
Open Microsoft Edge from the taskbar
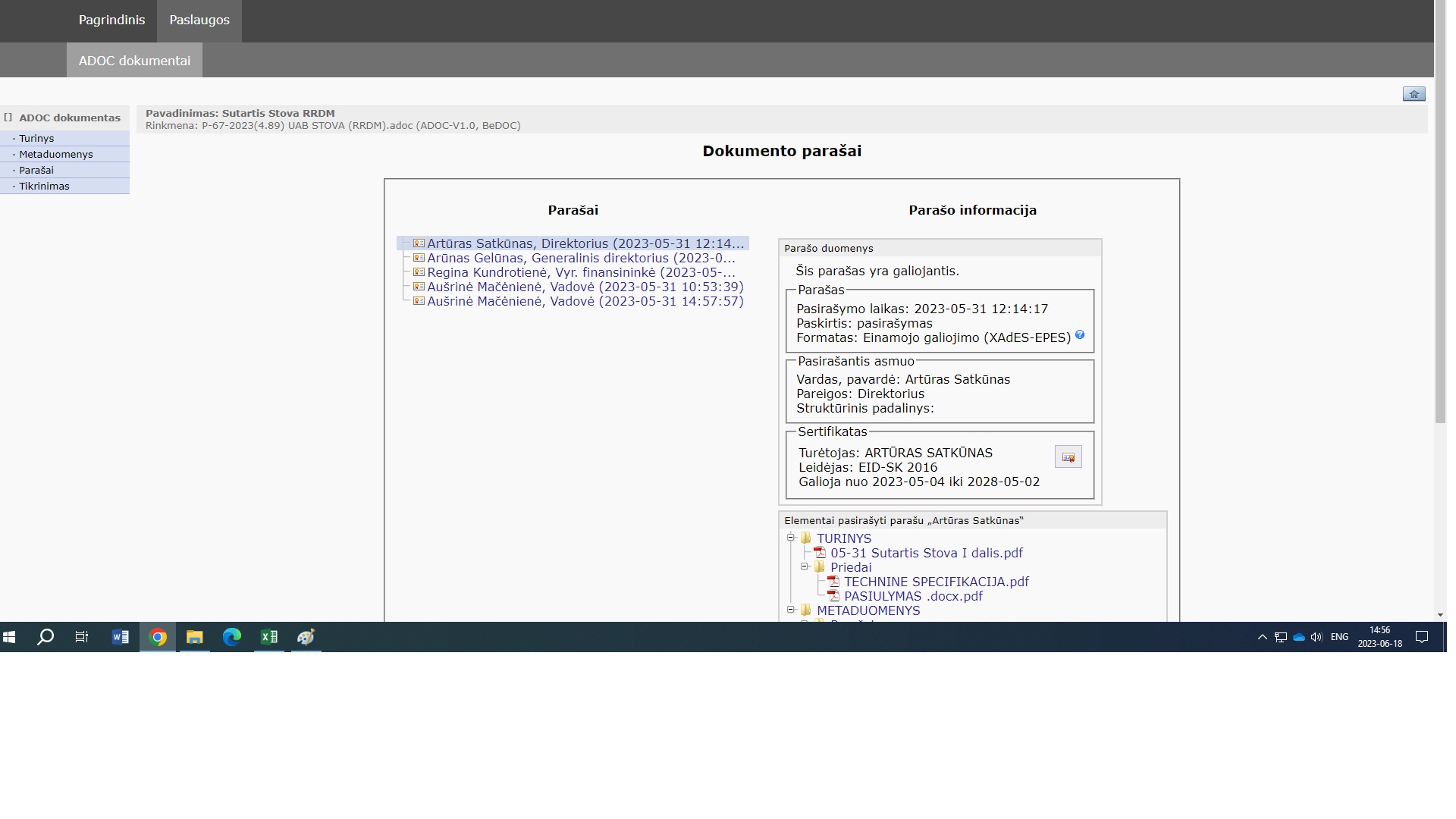tap(232, 637)
